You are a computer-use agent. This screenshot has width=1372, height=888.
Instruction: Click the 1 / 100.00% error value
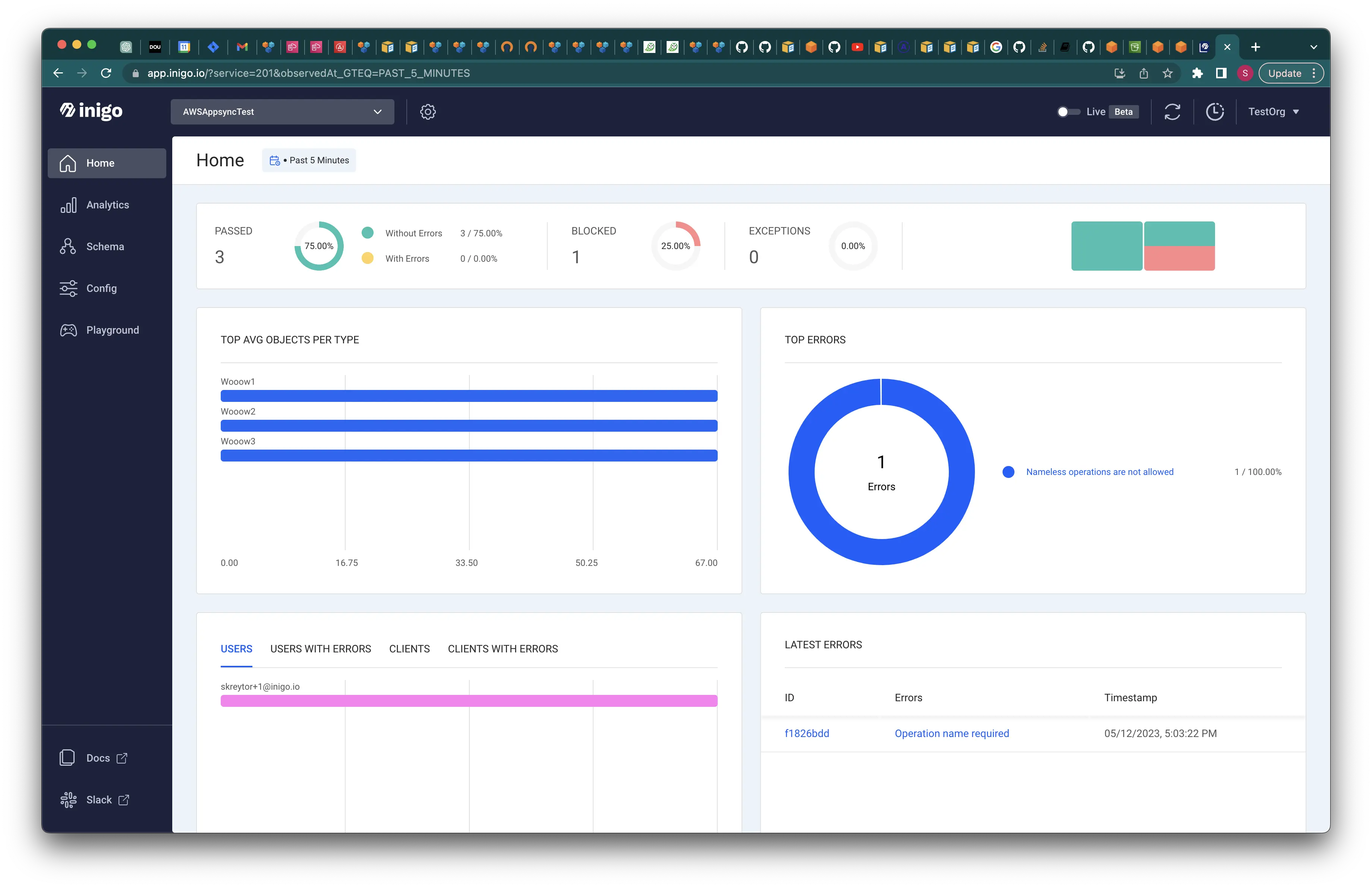1258,472
